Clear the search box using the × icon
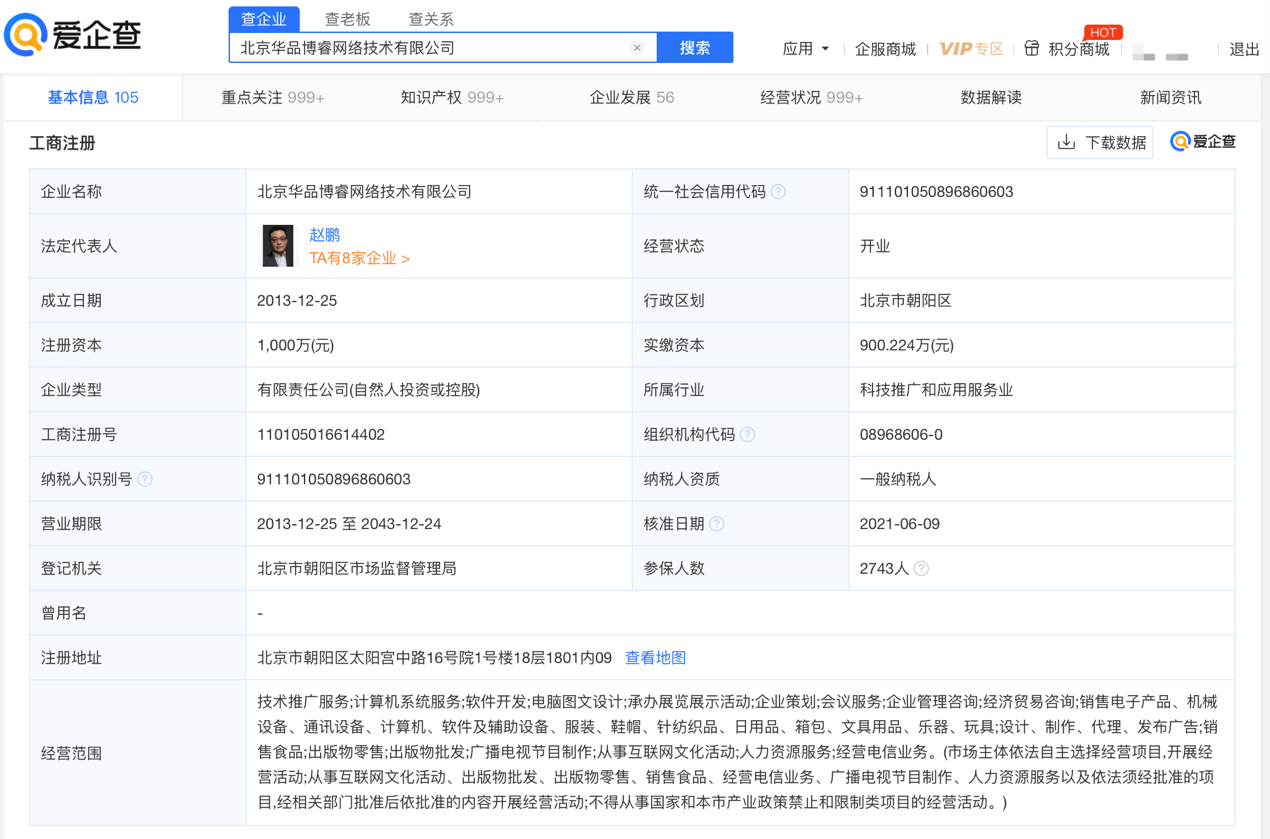Viewport: 1270px width, 839px height. 637,47
